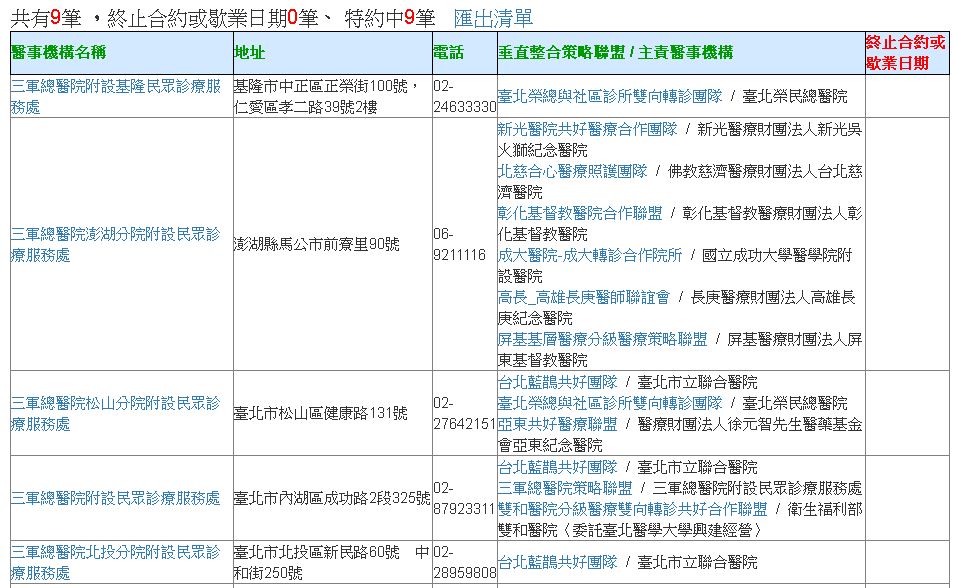
Task: Open 三軍總醫院附設民眾診療服務處 Neihu institution link
Action: coord(116,498)
